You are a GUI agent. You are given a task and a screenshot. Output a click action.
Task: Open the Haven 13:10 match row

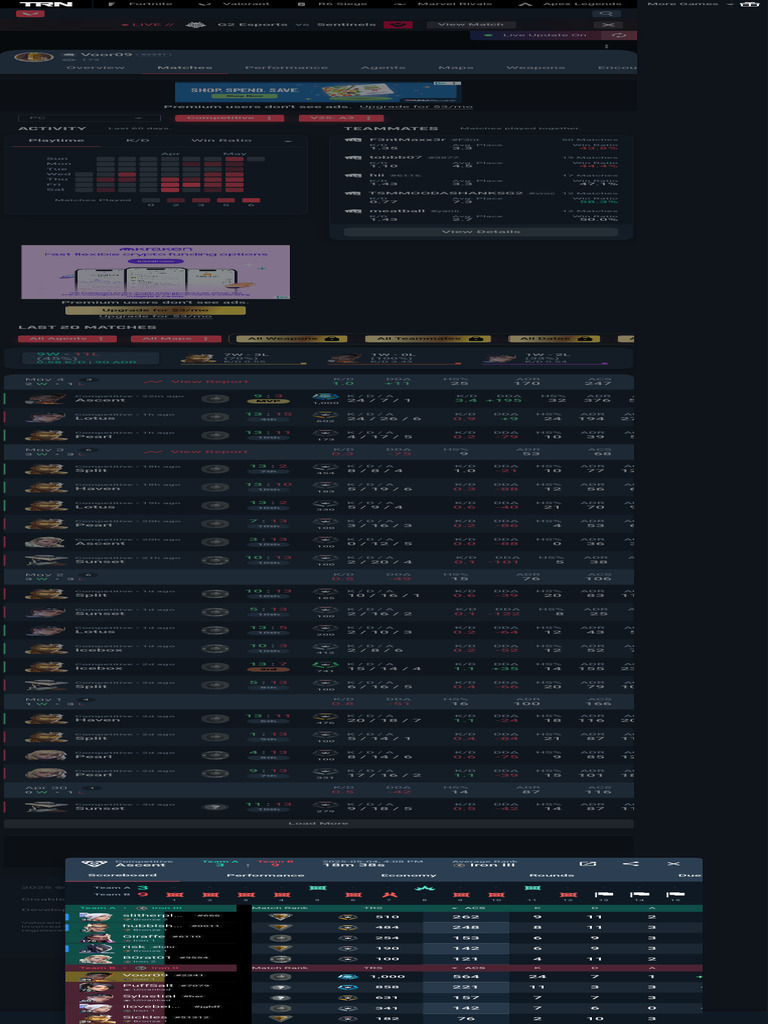318,487
